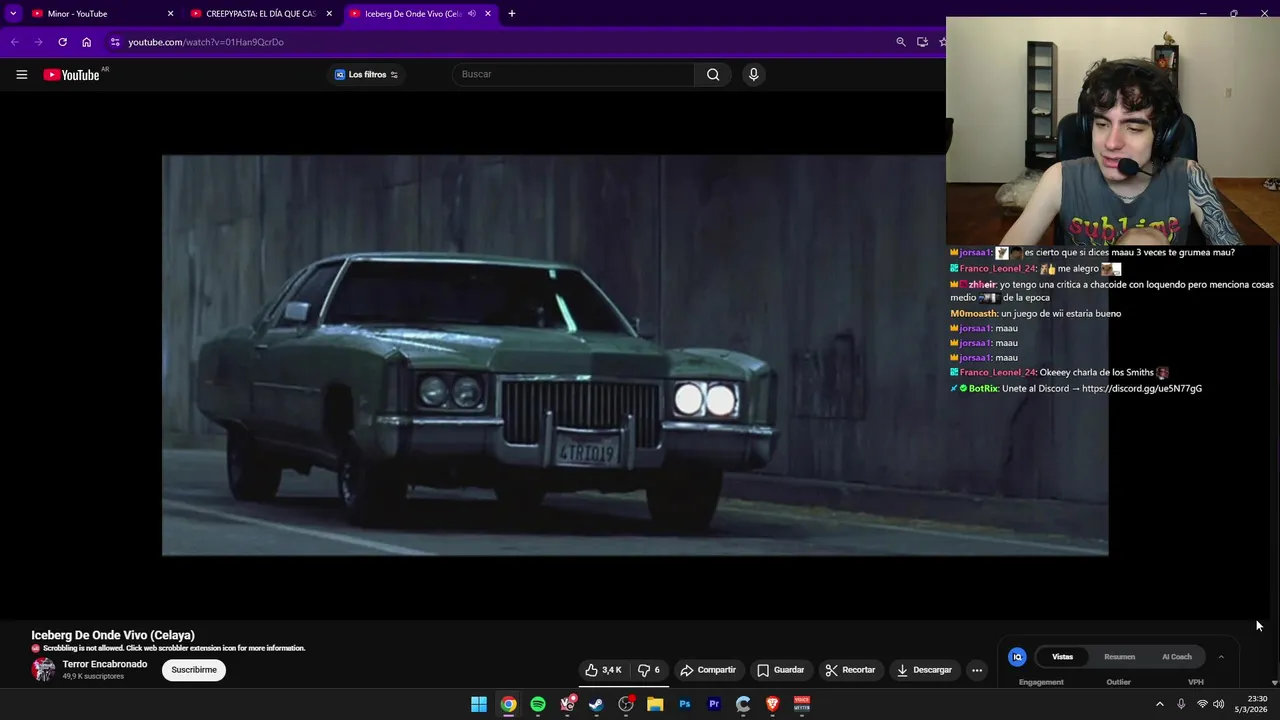1280x720 pixels.
Task: Open the Discord invite link in chat
Action: (x=1142, y=388)
